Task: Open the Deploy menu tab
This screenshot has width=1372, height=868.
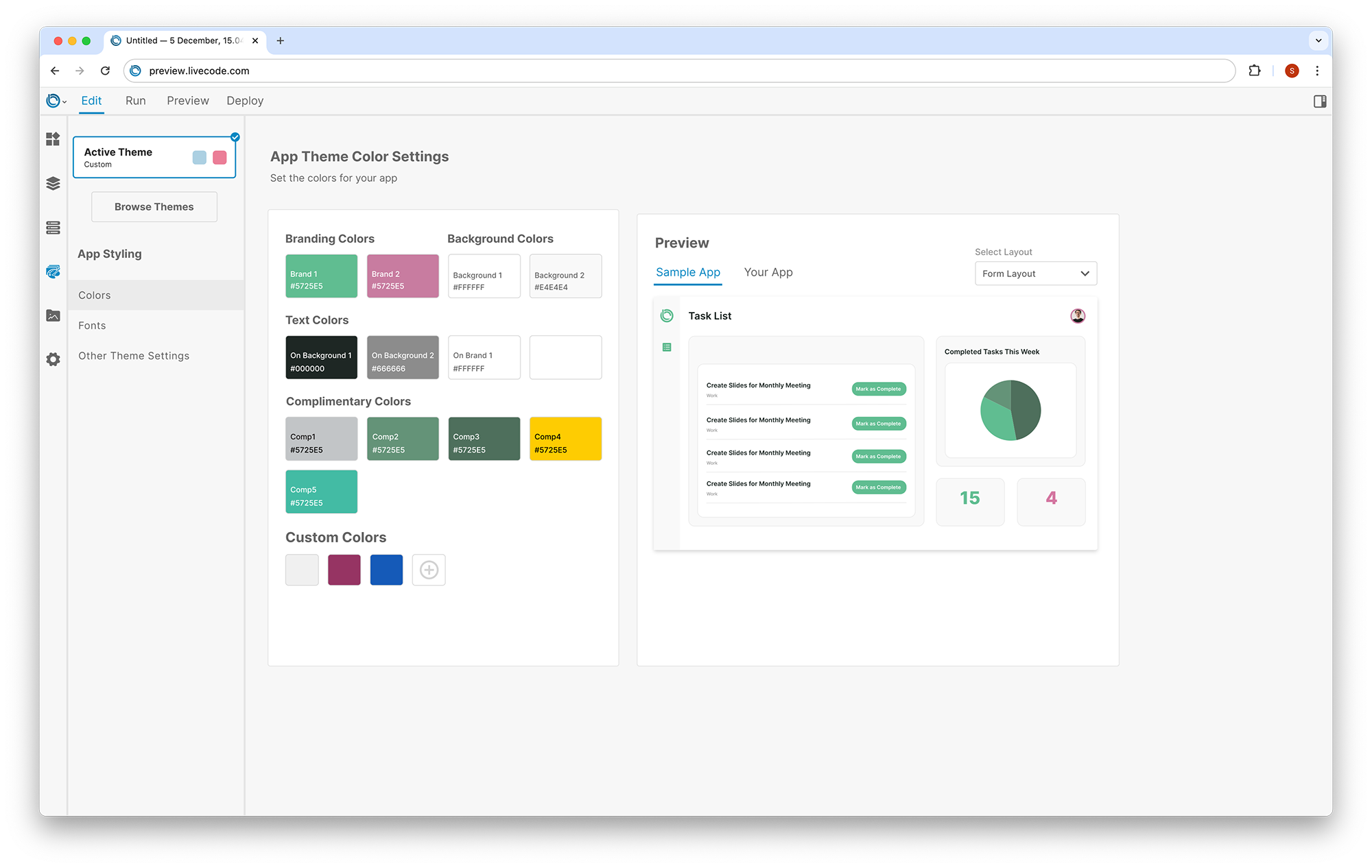Action: click(245, 101)
